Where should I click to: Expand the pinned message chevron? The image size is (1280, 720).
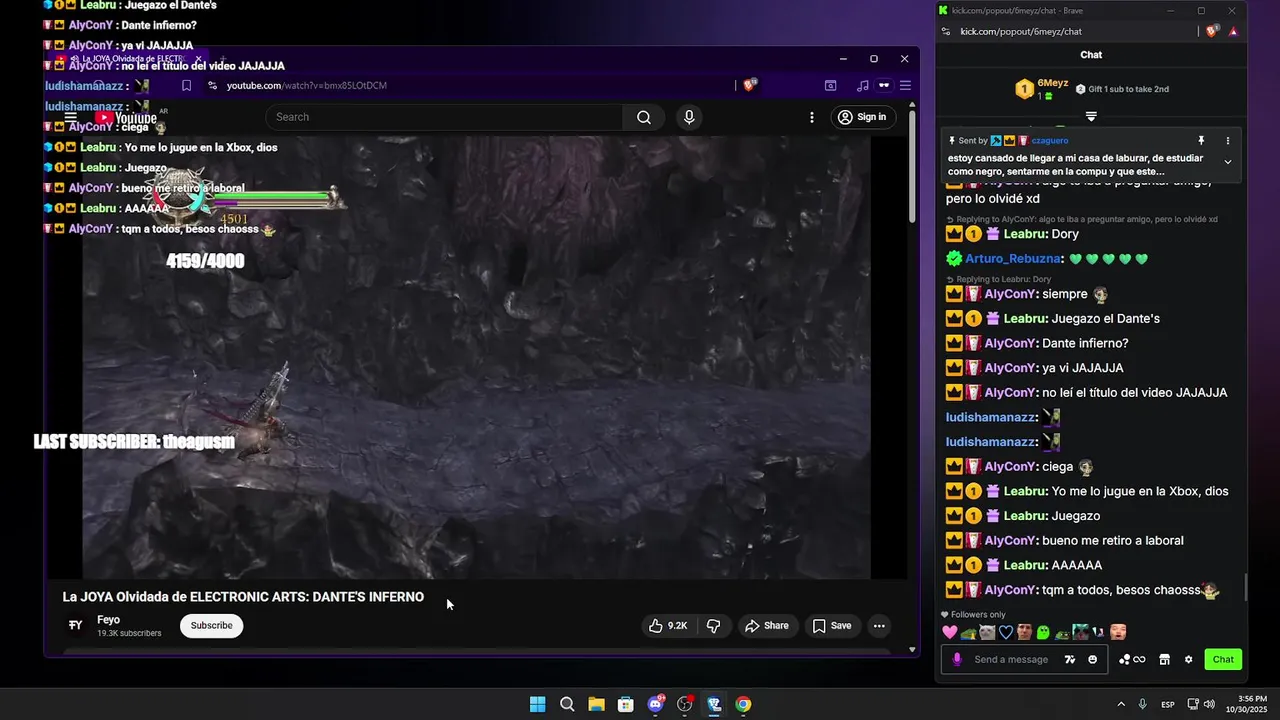[1228, 162]
